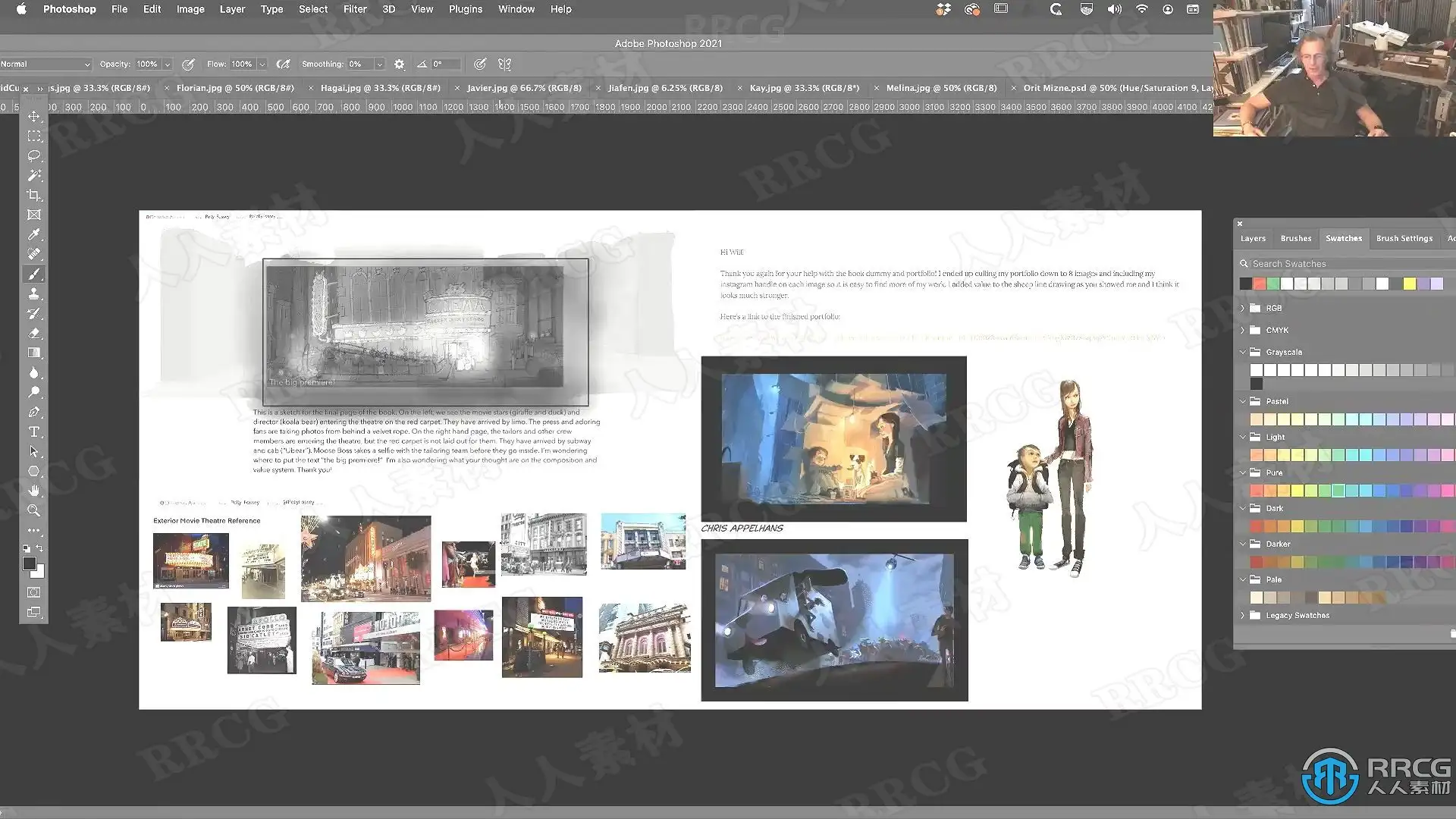Click the foreground color swatch
The image size is (1456, 819).
click(29, 563)
